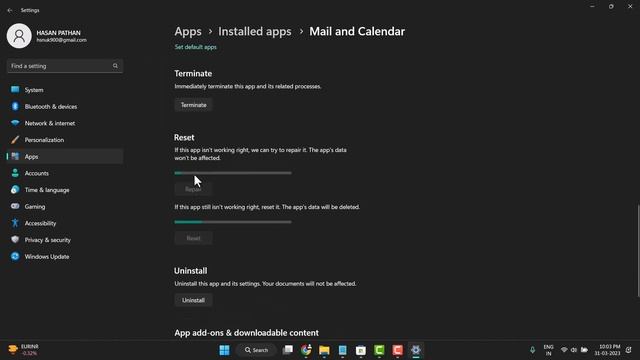Click the vertical scrollbar on the right

tap(638, 251)
